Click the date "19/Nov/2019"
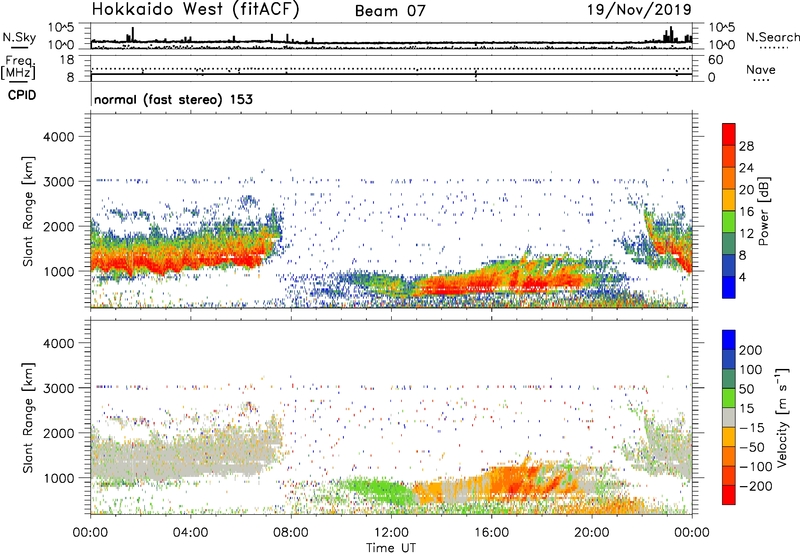 639,10
